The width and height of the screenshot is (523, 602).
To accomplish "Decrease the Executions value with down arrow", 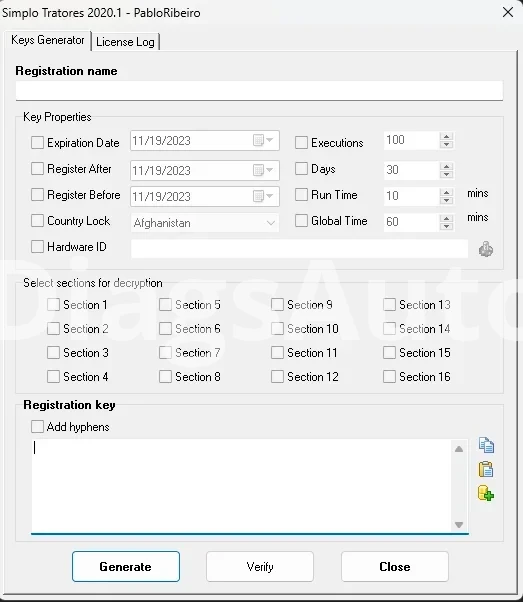I will 446,144.
